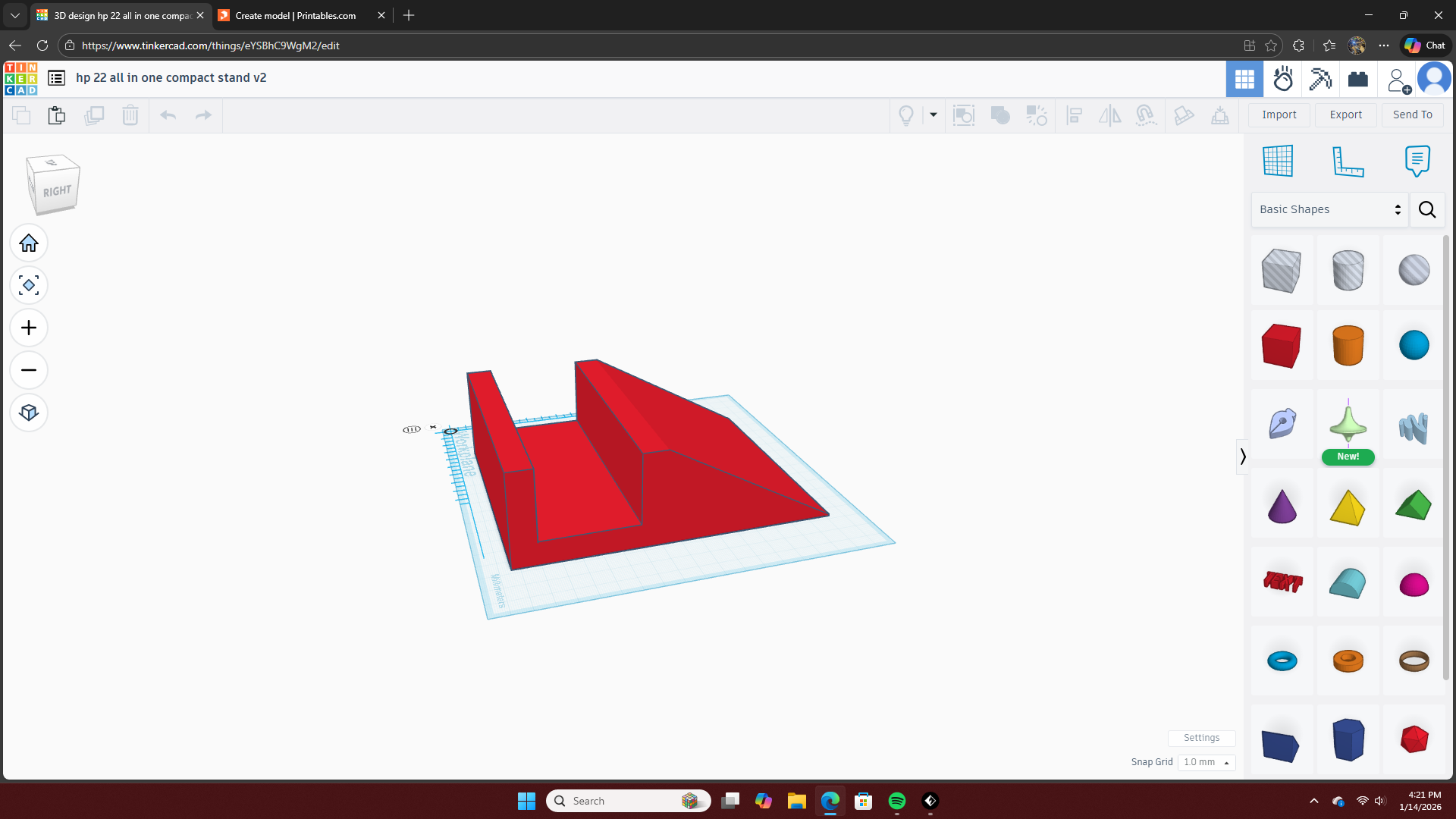Image resolution: width=1456 pixels, height=819 pixels.
Task: Select the orange Cylinder shape
Action: 1348,346
